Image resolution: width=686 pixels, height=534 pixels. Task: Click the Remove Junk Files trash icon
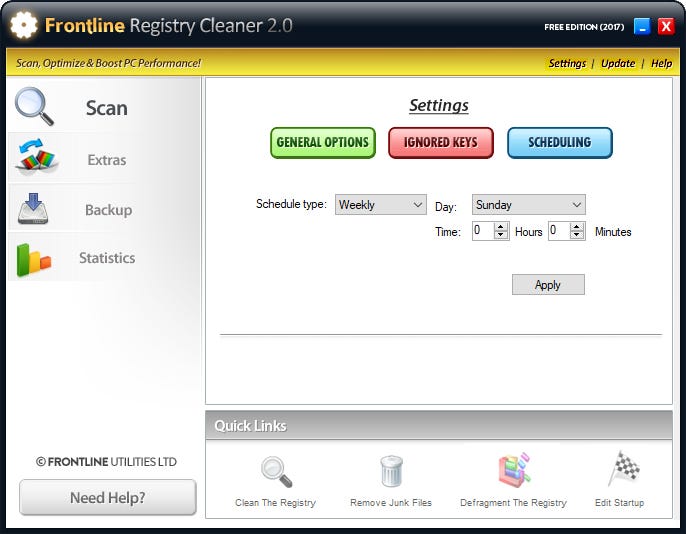[x=391, y=471]
